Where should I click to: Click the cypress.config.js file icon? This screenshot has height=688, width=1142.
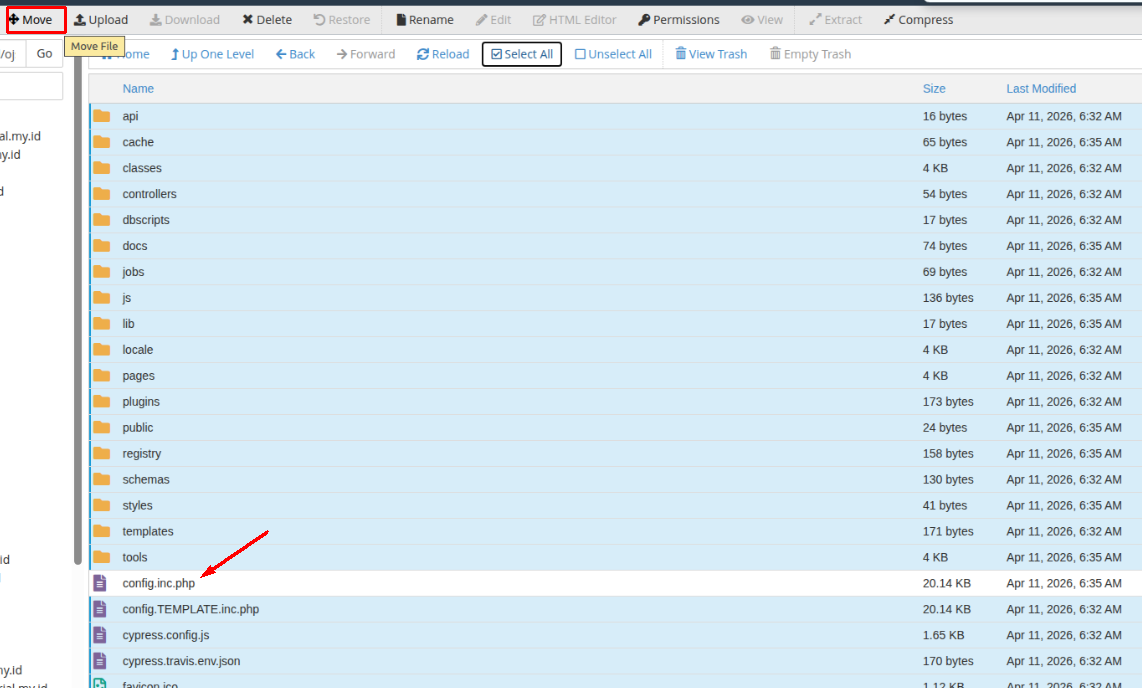coord(101,635)
